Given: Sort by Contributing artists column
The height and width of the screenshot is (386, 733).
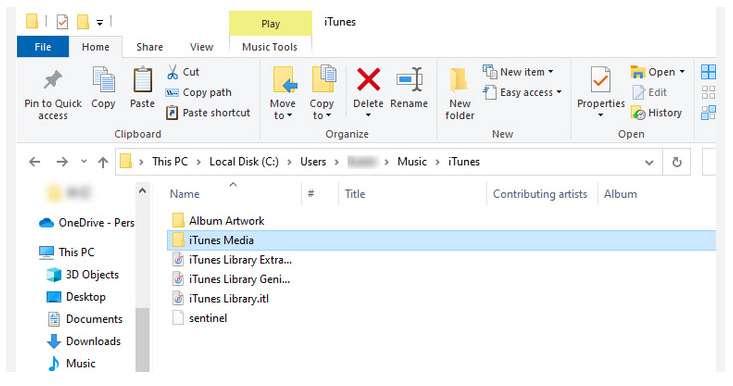Looking at the screenshot, I should coord(540,194).
